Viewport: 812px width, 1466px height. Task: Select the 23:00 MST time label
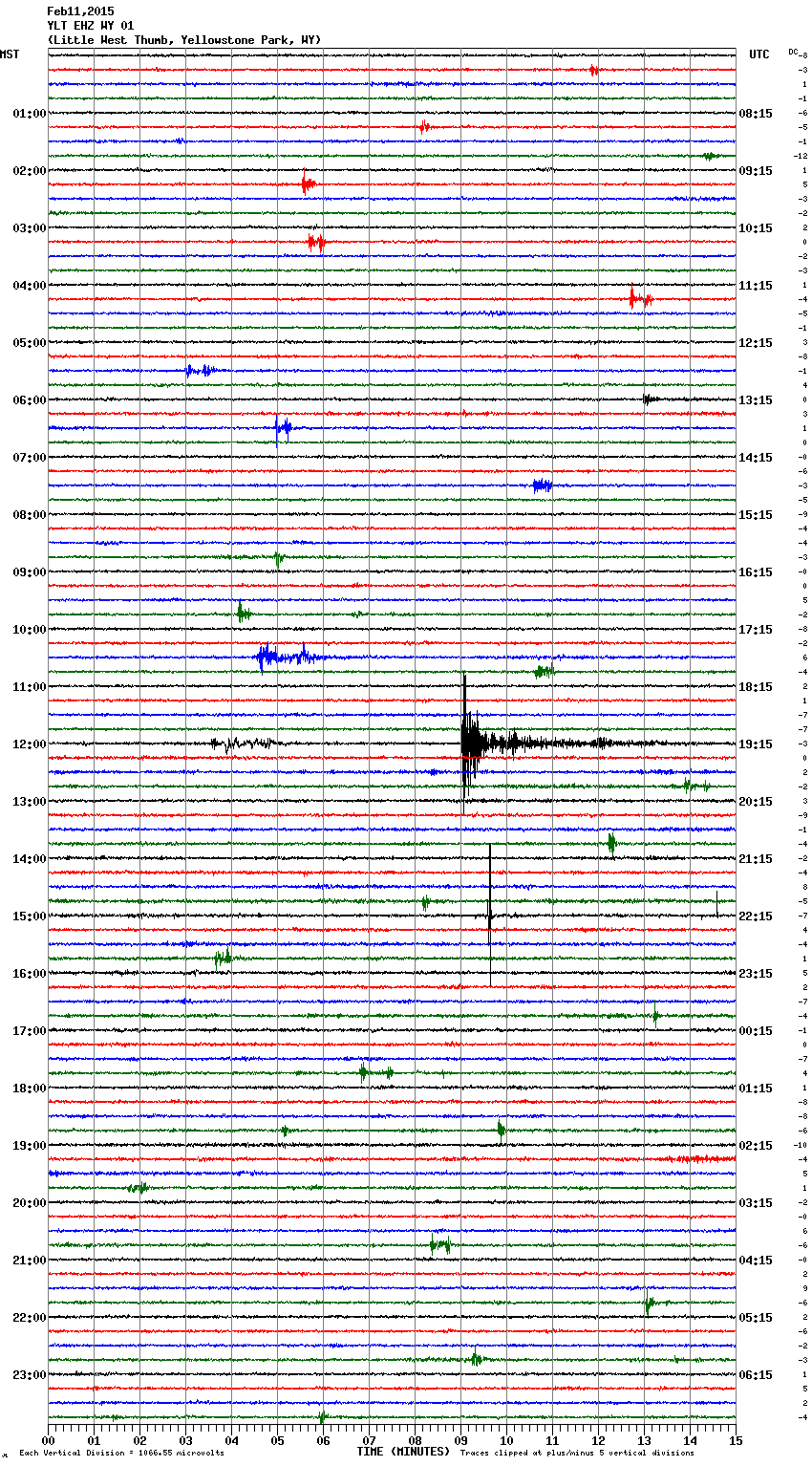(30, 1375)
